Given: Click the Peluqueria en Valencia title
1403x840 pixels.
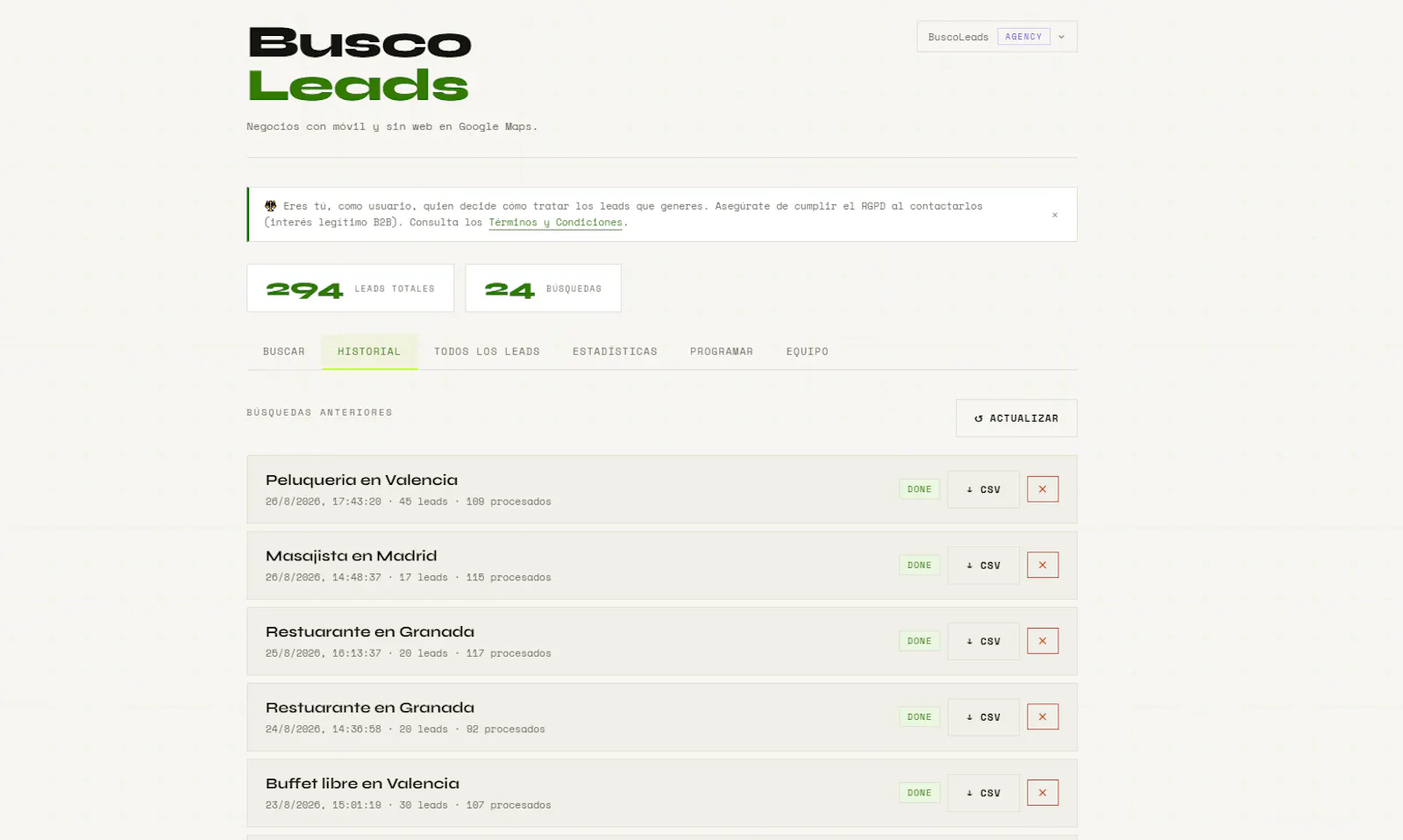Looking at the screenshot, I should (x=361, y=480).
